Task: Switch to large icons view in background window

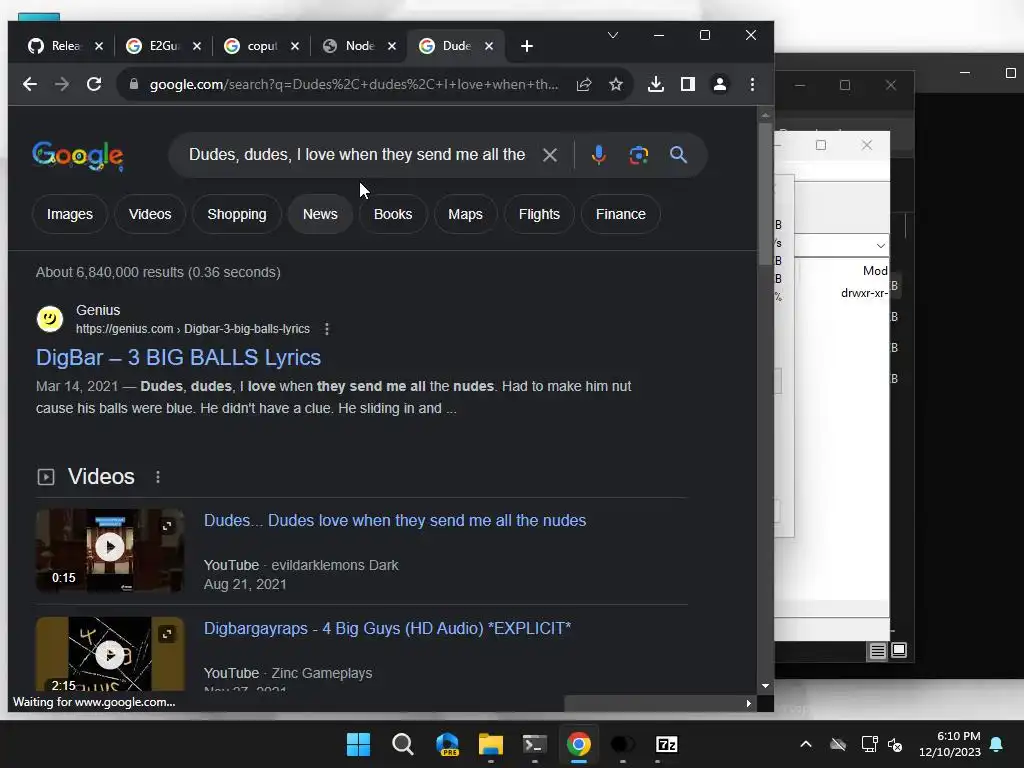Action: (899, 650)
